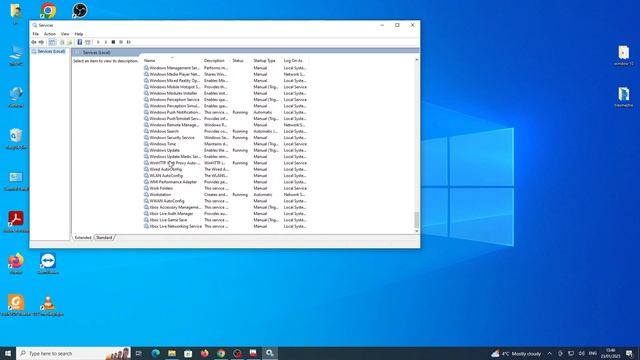Select the Windows Search service row
Viewport: 640px width, 360px height.
pyautogui.click(x=225, y=131)
